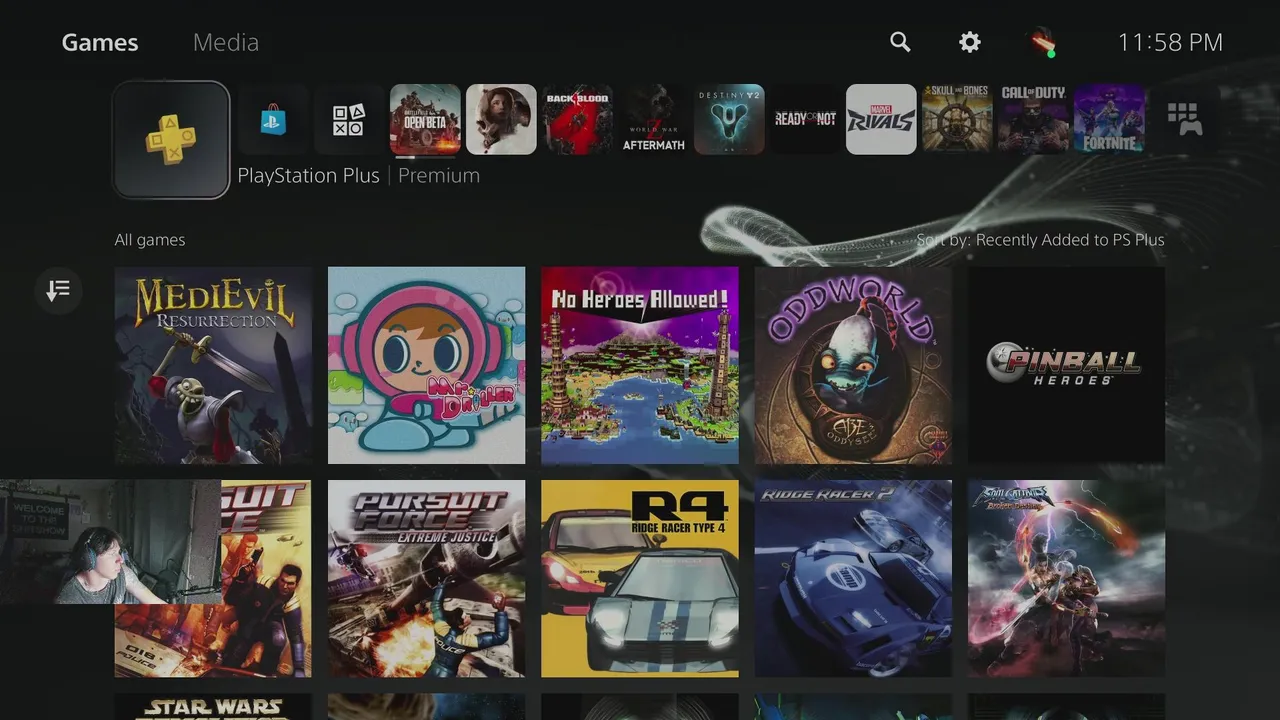Launch the Back 4 Blood icon
The height and width of the screenshot is (720, 1280).
pos(577,120)
